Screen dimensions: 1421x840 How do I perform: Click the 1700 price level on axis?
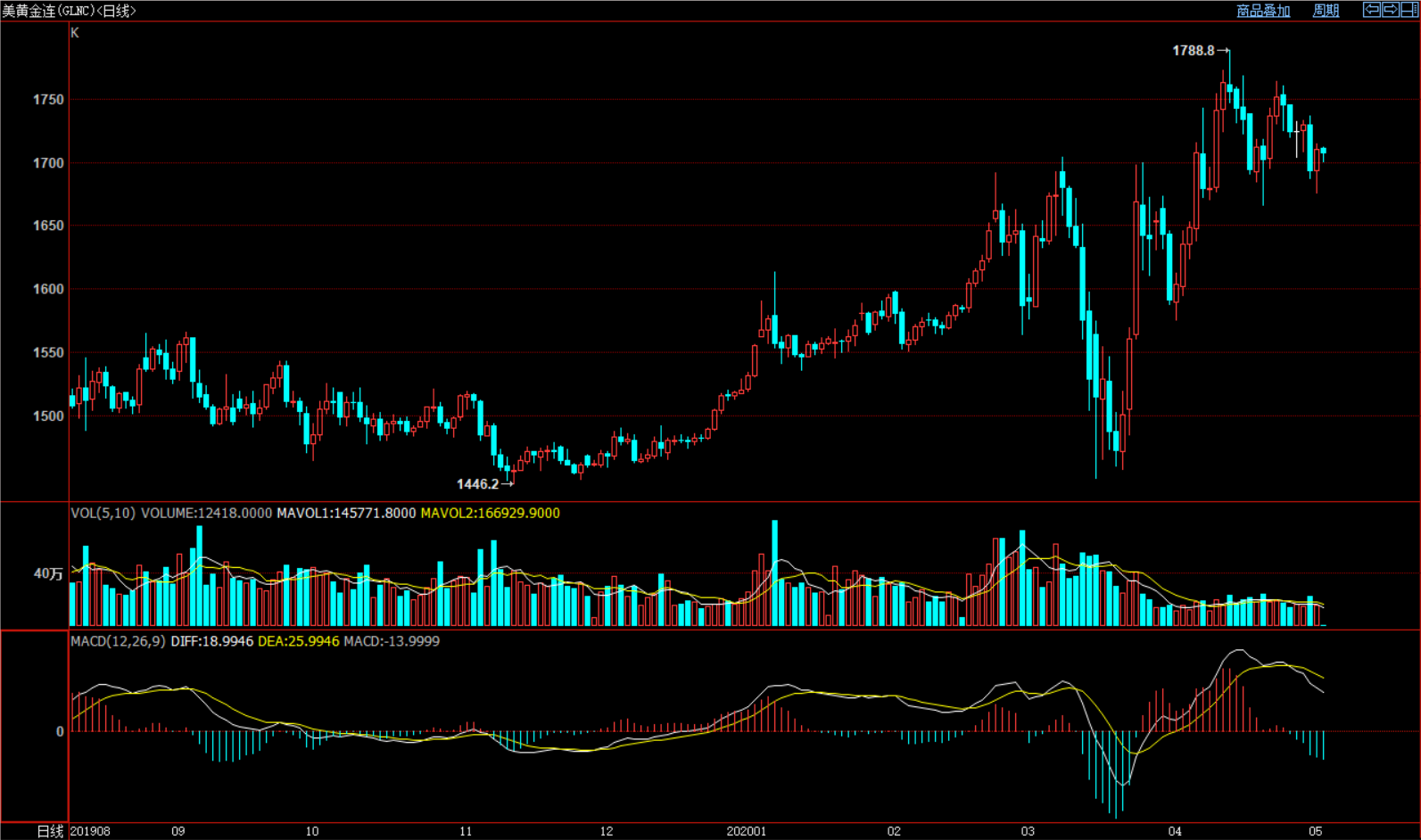click(48, 163)
